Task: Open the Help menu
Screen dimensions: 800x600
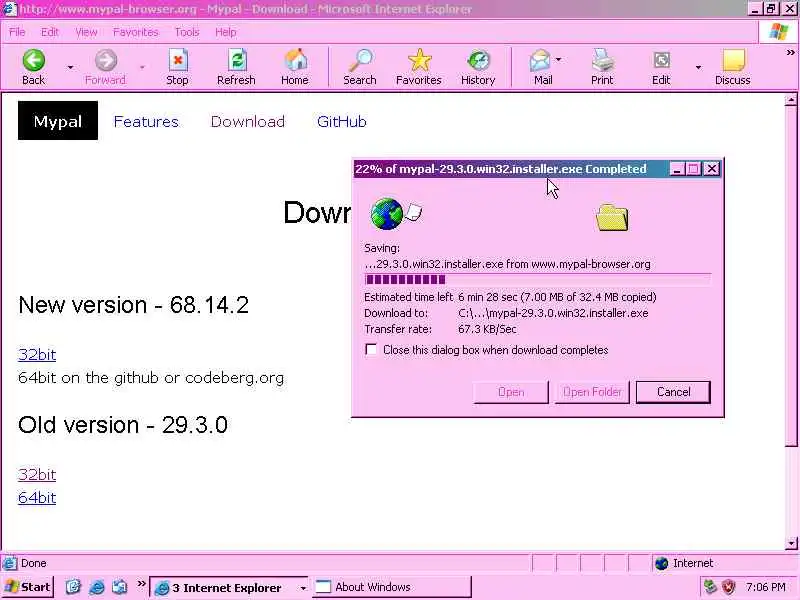Action: (x=226, y=32)
